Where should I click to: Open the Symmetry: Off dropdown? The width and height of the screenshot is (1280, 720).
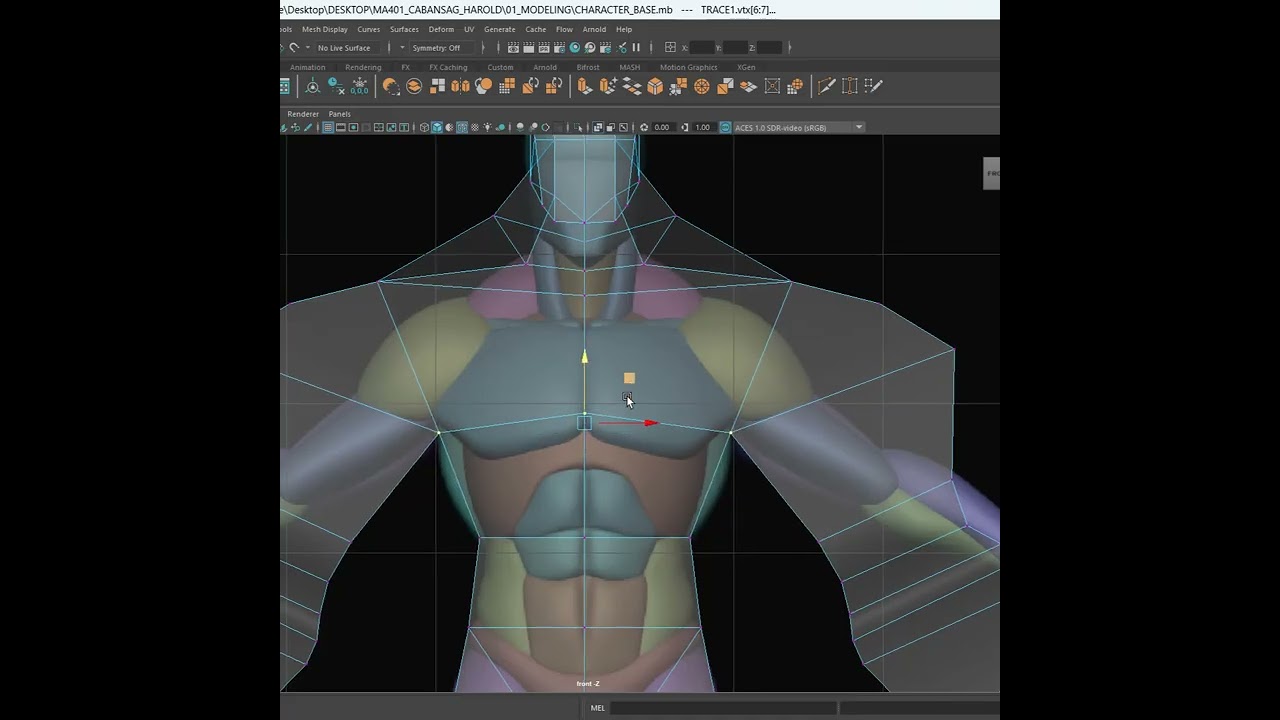442,47
